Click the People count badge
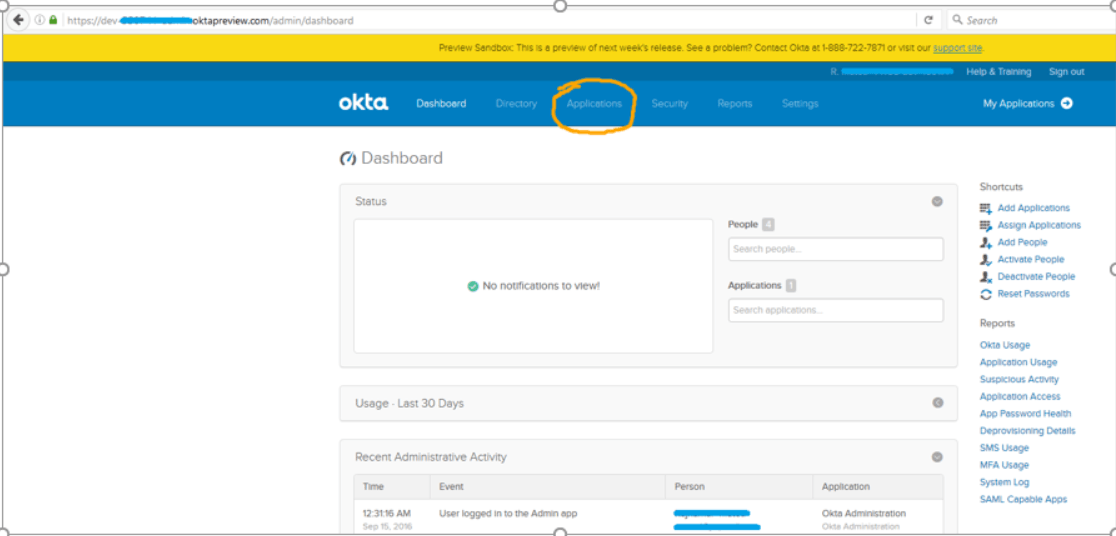Screen dimensions: 1116x536 coord(768,224)
